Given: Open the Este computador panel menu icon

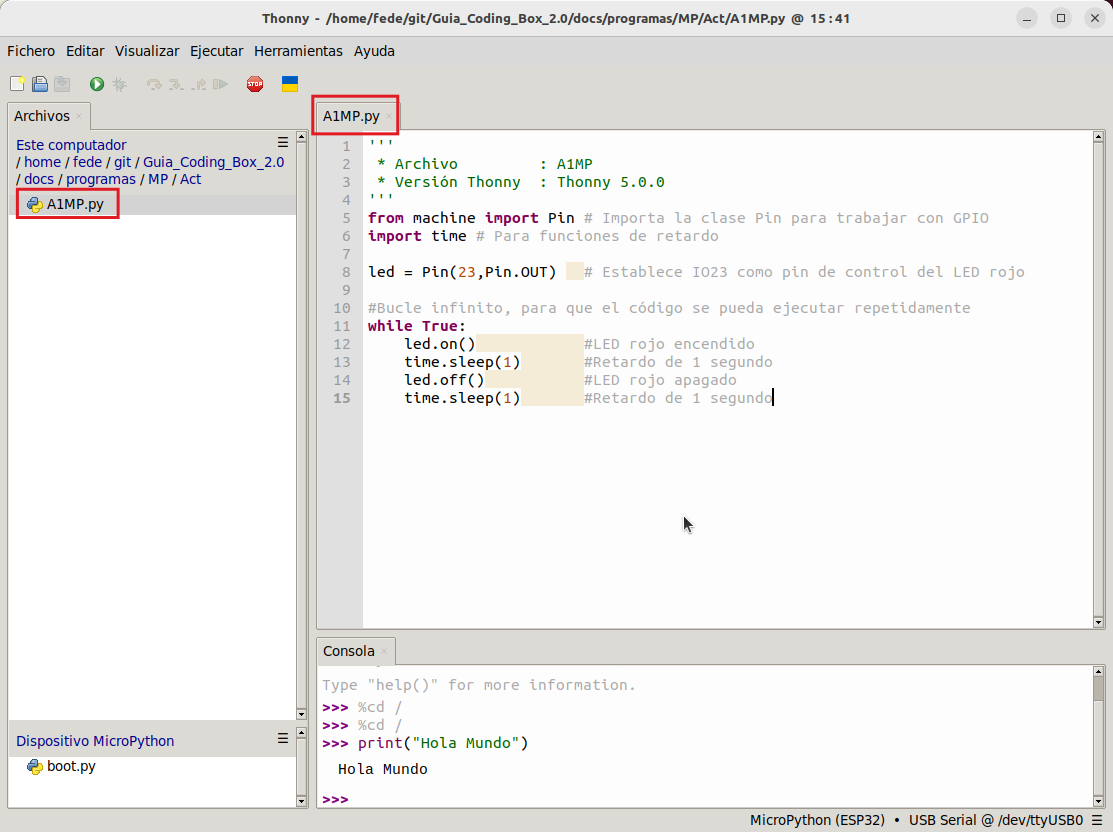Looking at the screenshot, I should [283, 142].
